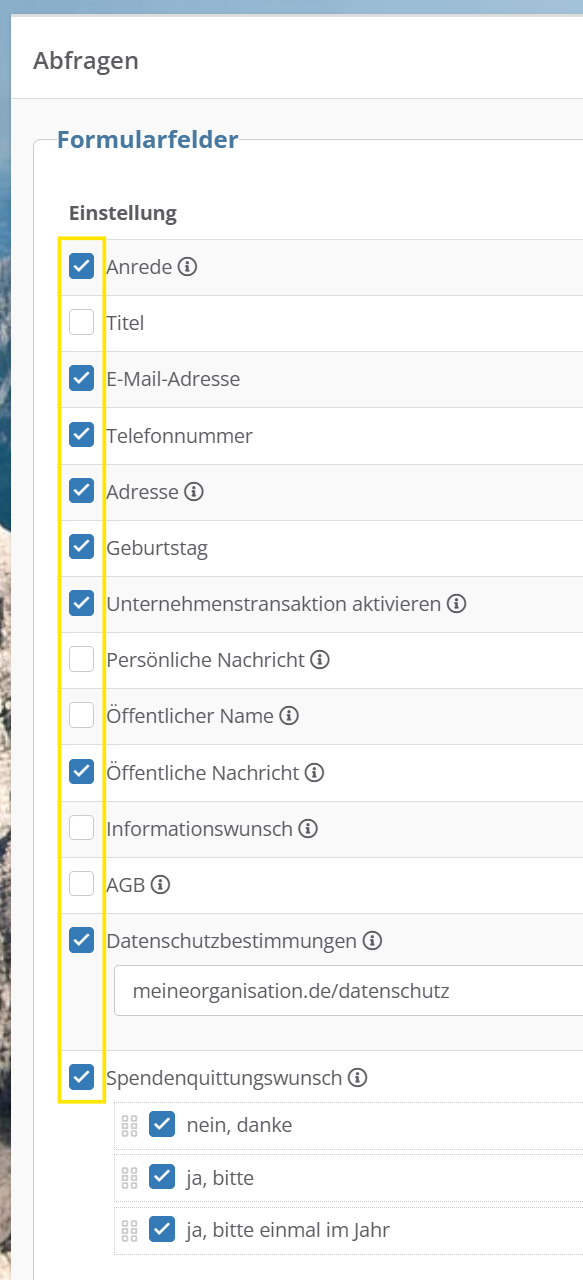Toggle the Spendenquittungswunsch checkbox

pyautogui.click(x=82, y=1078)
